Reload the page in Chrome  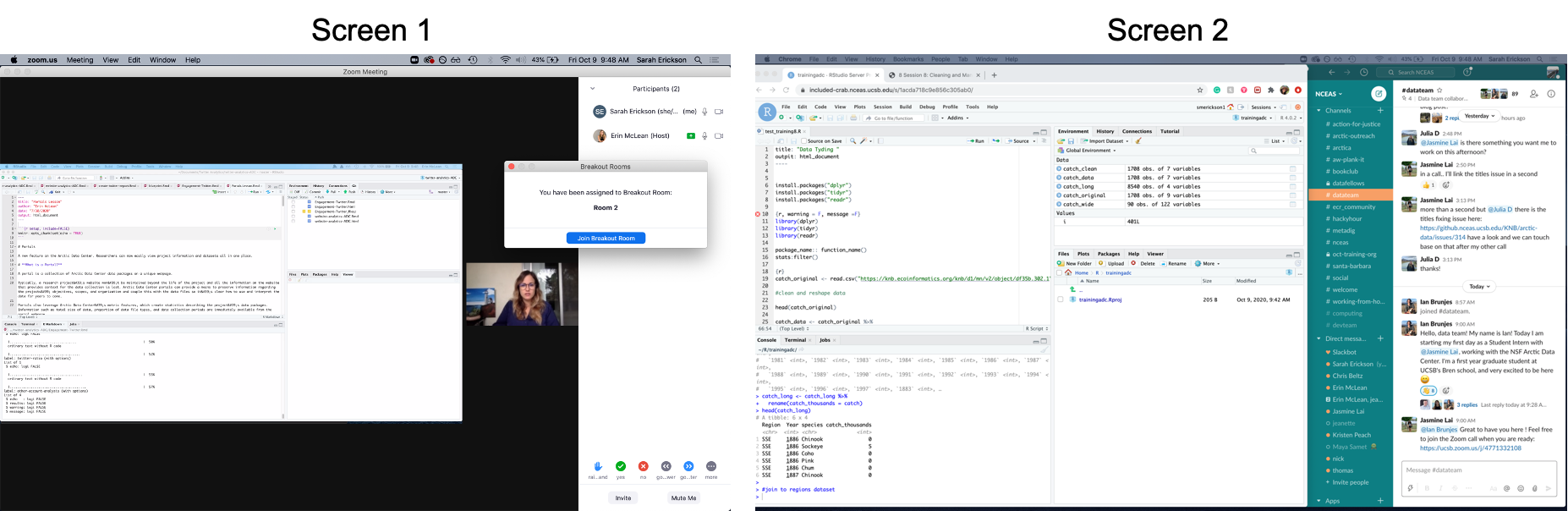click(786, 90)
